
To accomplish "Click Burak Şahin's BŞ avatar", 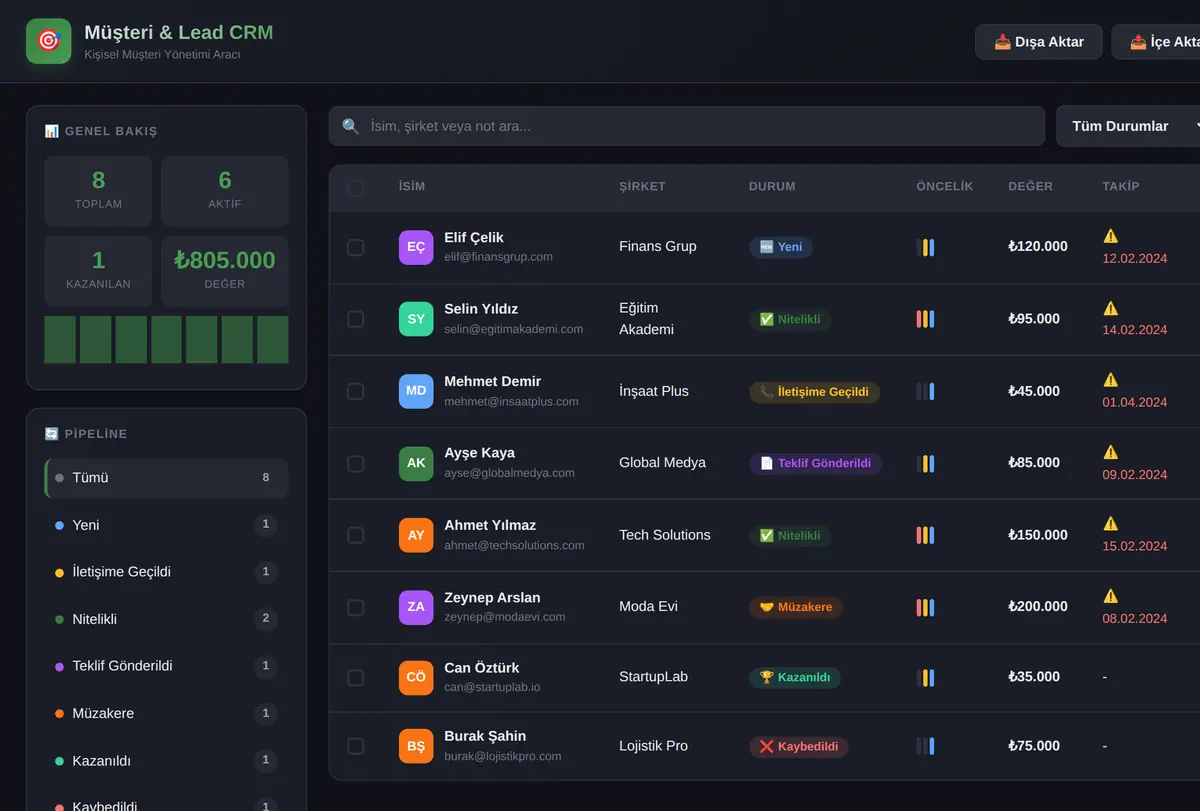I will 416,746.
